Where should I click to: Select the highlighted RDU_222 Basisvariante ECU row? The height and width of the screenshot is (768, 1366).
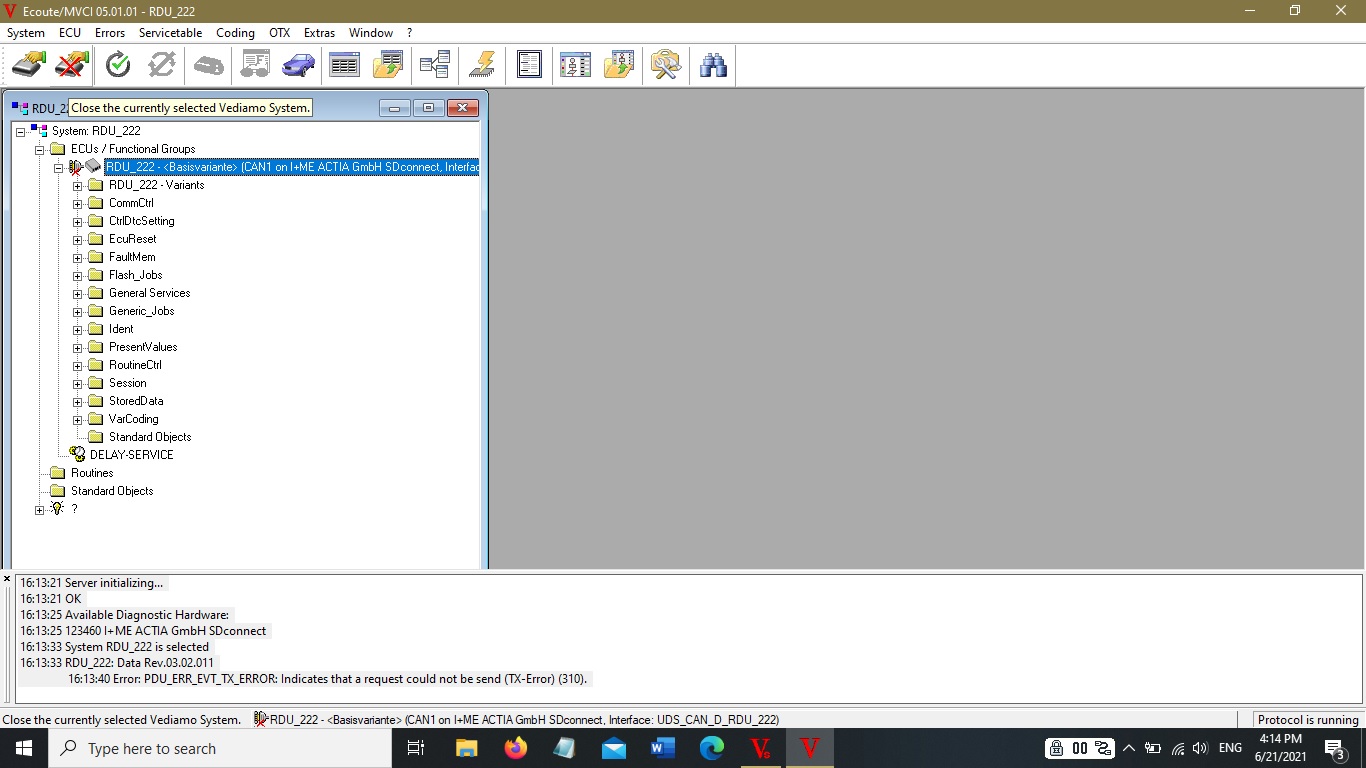[292, 167]
